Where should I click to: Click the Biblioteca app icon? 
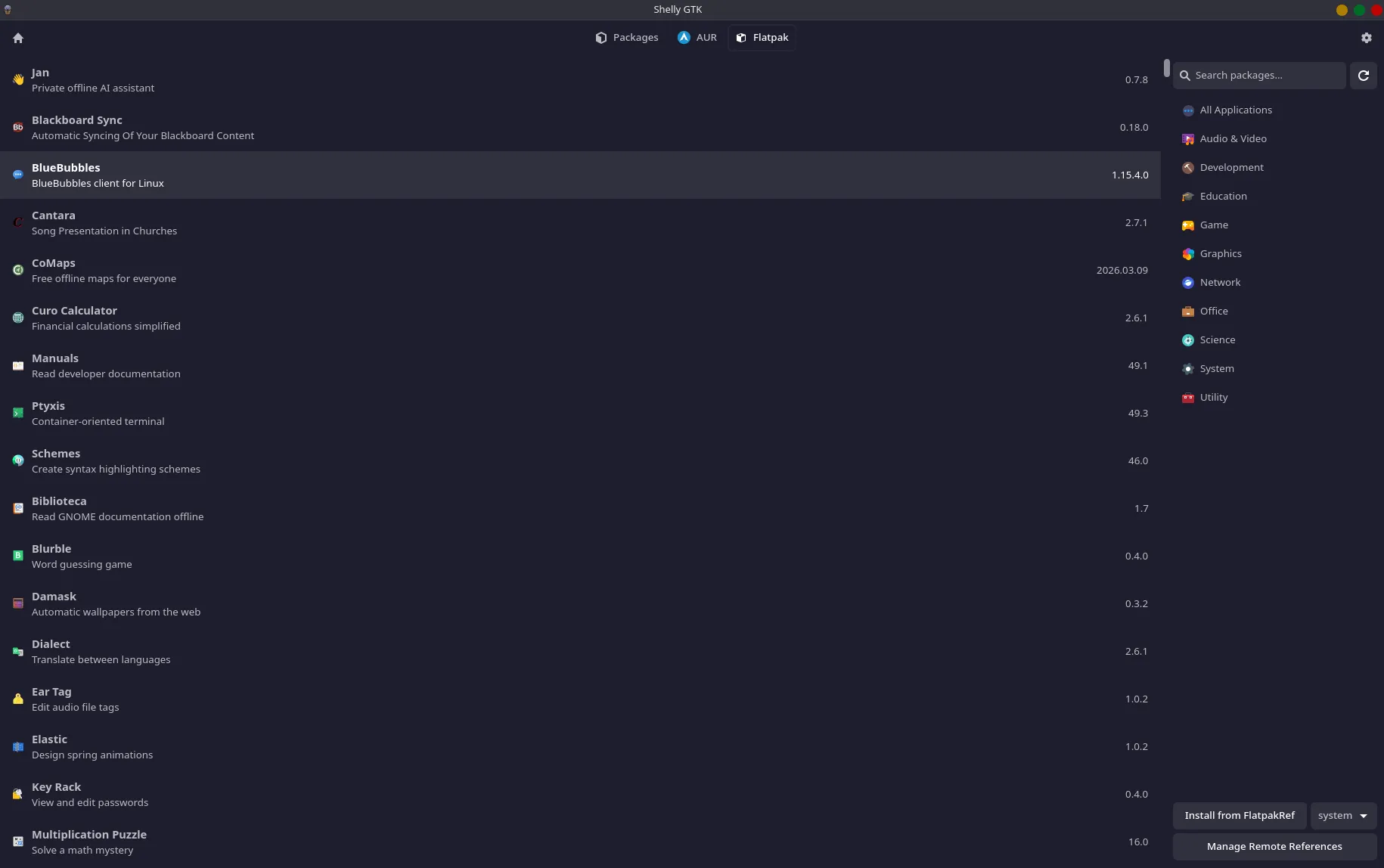(x=18, y=508)
